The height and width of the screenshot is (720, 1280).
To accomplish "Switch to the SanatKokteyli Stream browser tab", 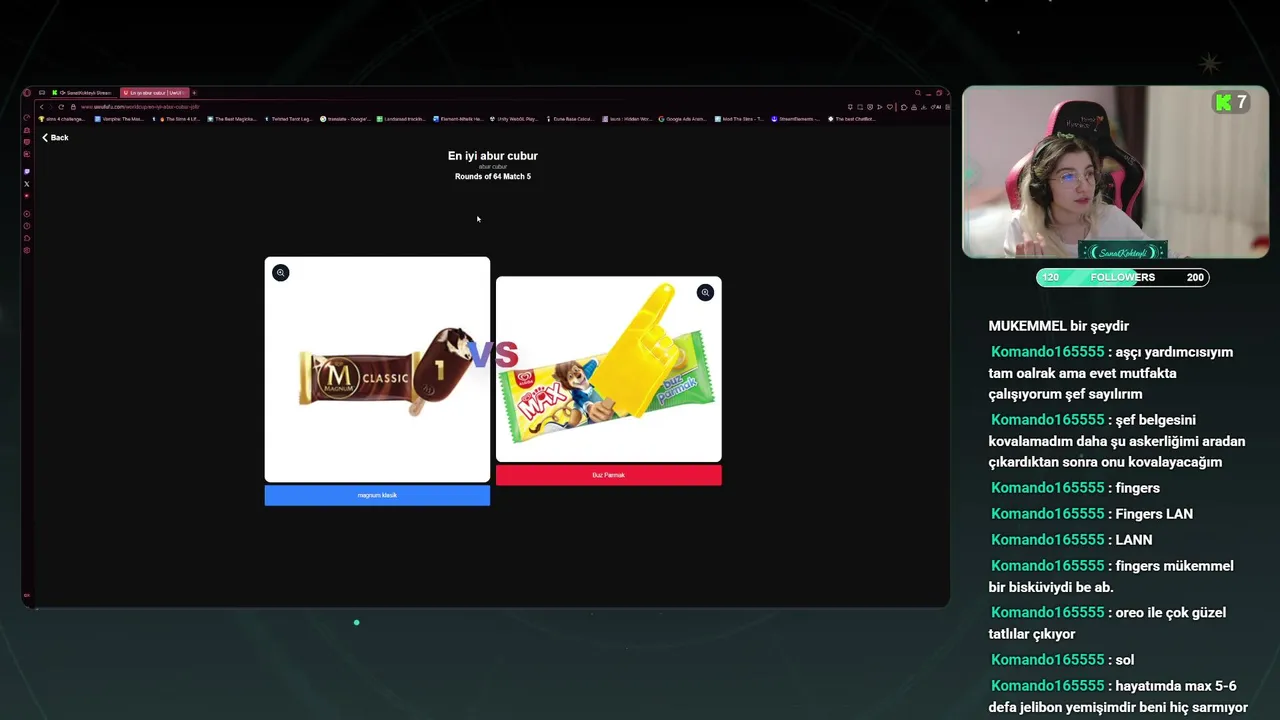I will tap(83, 93).
